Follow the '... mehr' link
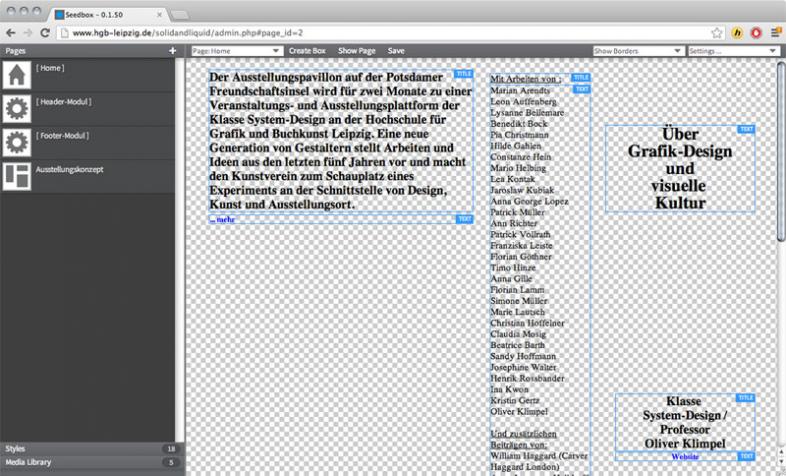 pyautogui.click(x=222, y=218)
